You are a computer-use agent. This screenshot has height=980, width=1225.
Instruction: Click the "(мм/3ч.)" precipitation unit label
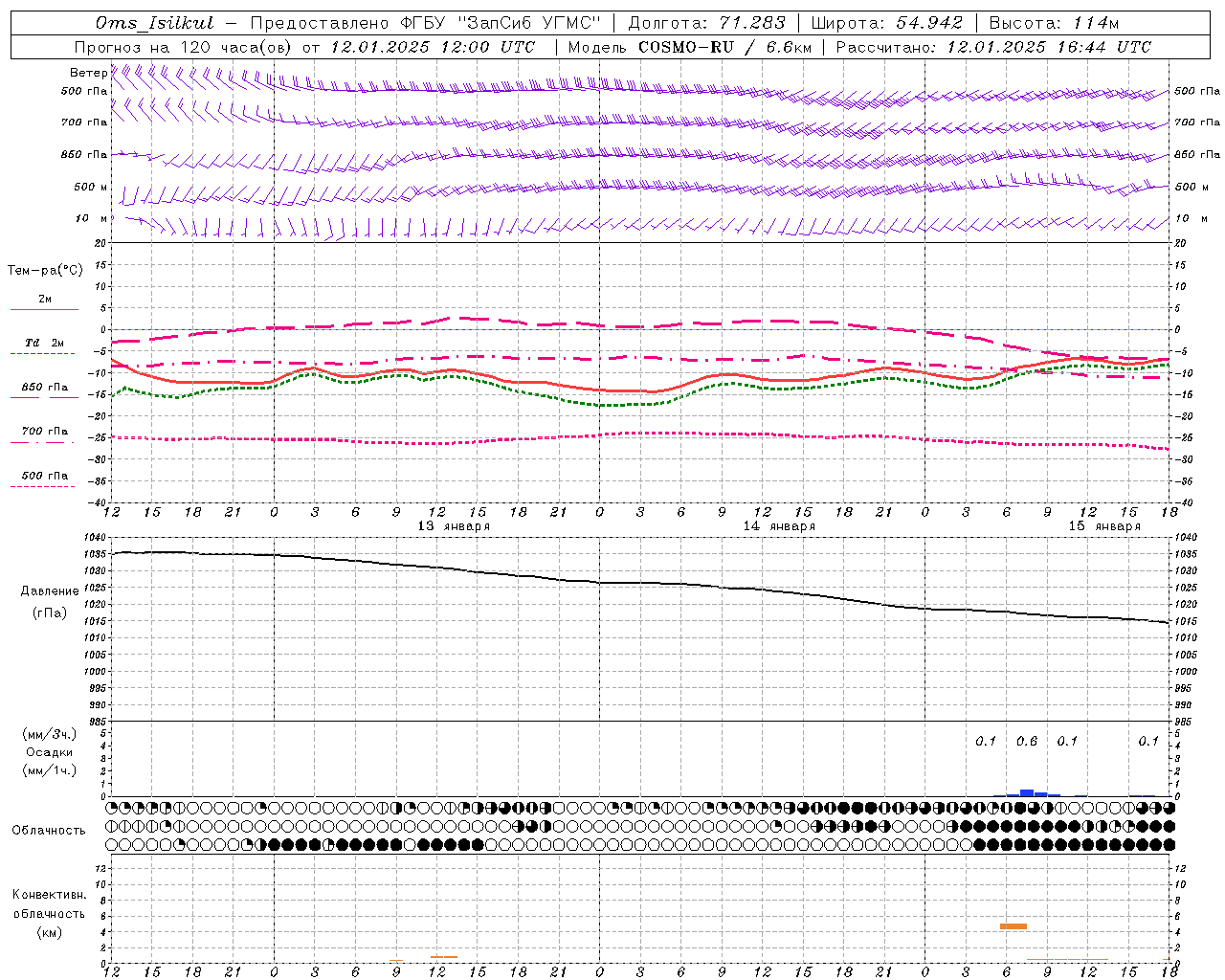(x=50, y=734)
